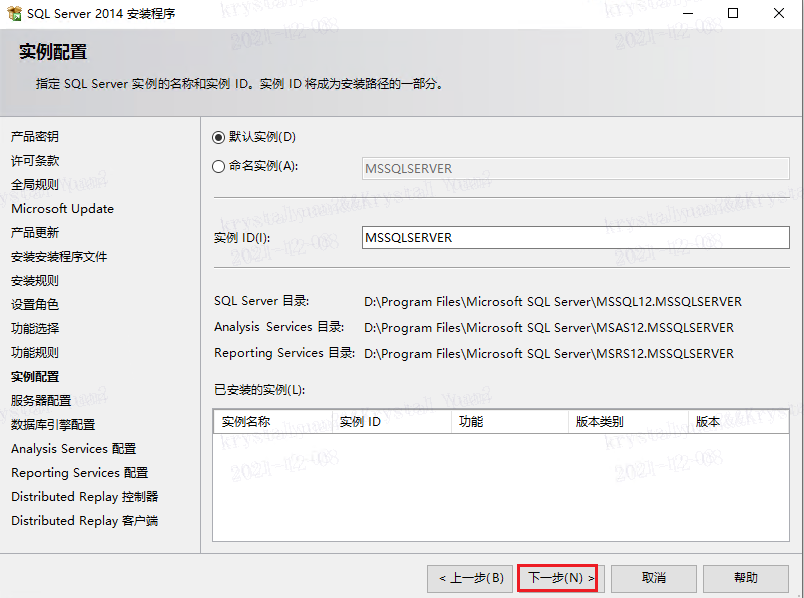804x598 pixels.
Task: Click the Analysis Services 目录 label
Action: click(x=279, y=327)
